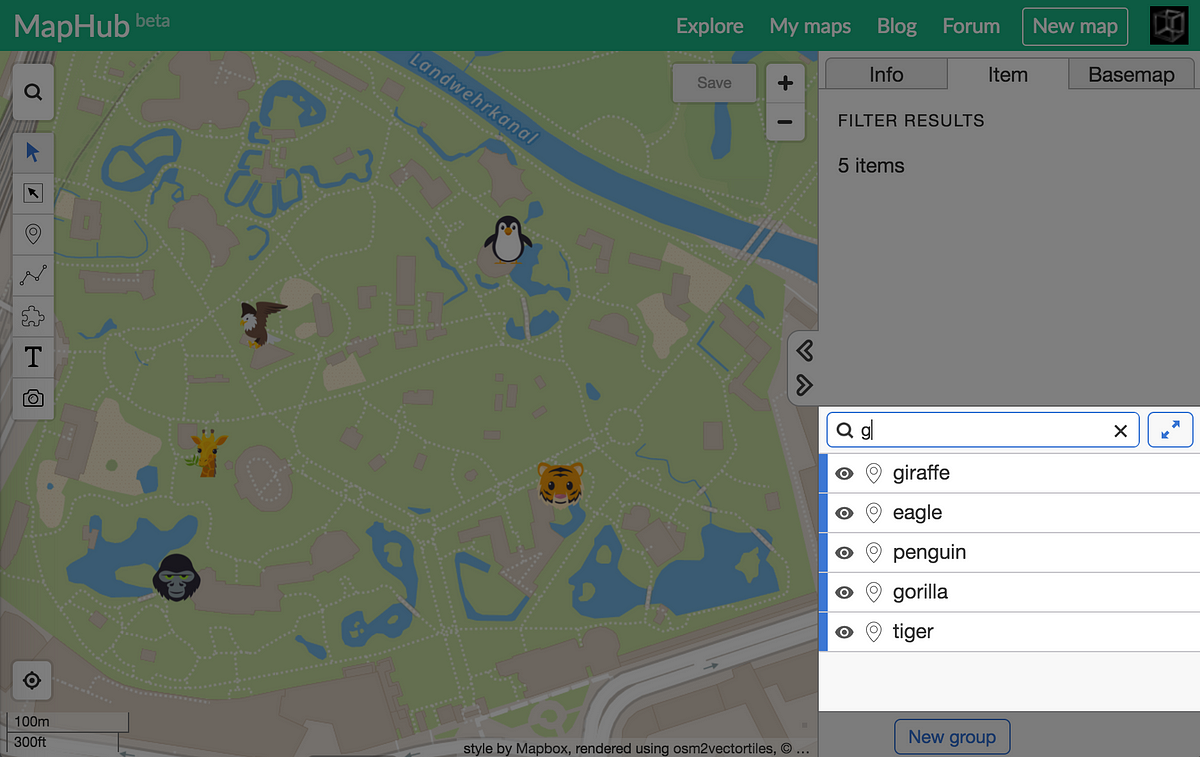
Task: Toggle the tiger item's visibility
Action: tap(844, 632)
